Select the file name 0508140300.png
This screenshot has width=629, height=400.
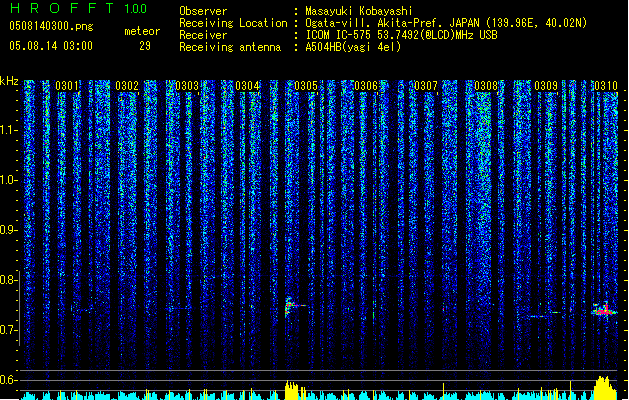(x=51, y=26)
